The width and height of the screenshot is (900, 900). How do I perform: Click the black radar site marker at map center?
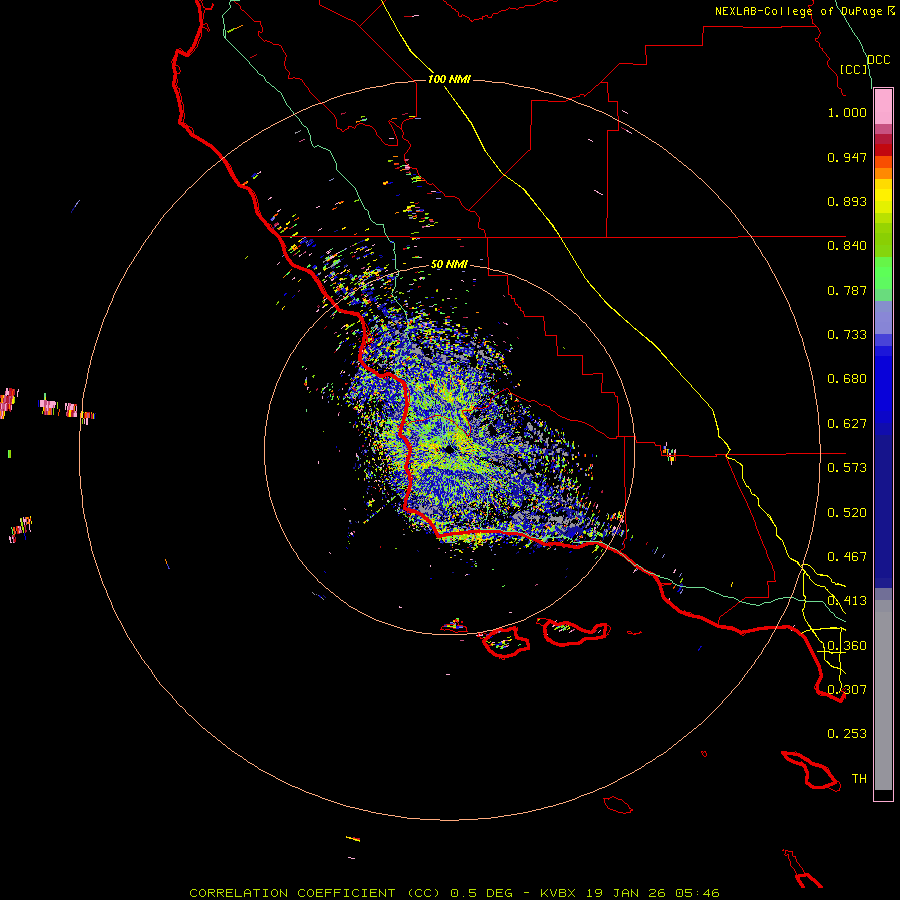click(x=449, y=449)
